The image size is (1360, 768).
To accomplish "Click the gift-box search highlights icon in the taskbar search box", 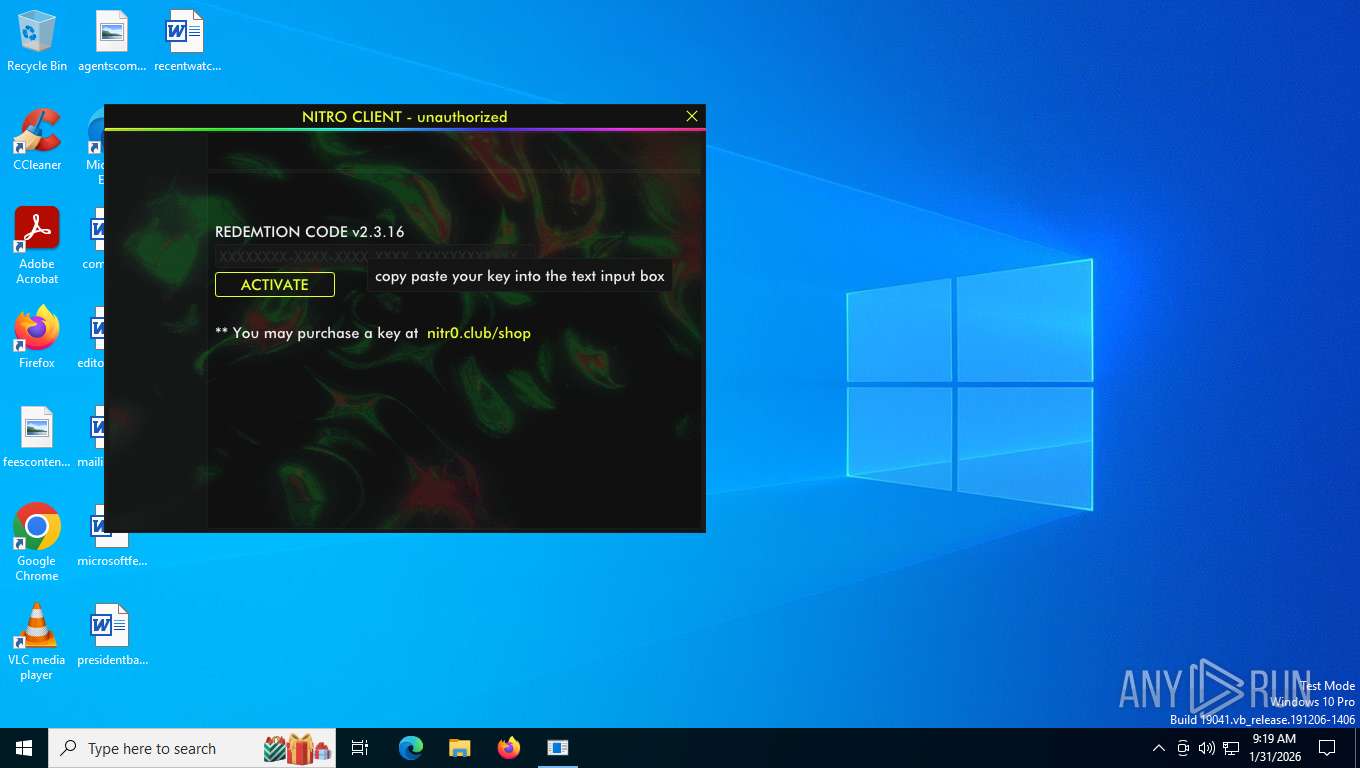I will 299,748.
